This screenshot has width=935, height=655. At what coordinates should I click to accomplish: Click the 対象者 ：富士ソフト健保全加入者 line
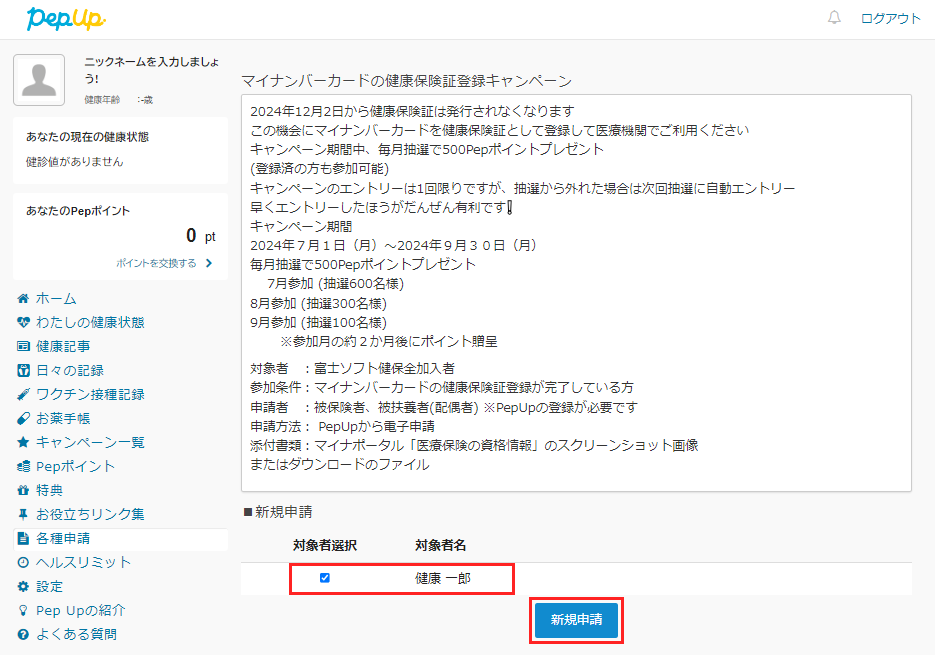(352, 369)
